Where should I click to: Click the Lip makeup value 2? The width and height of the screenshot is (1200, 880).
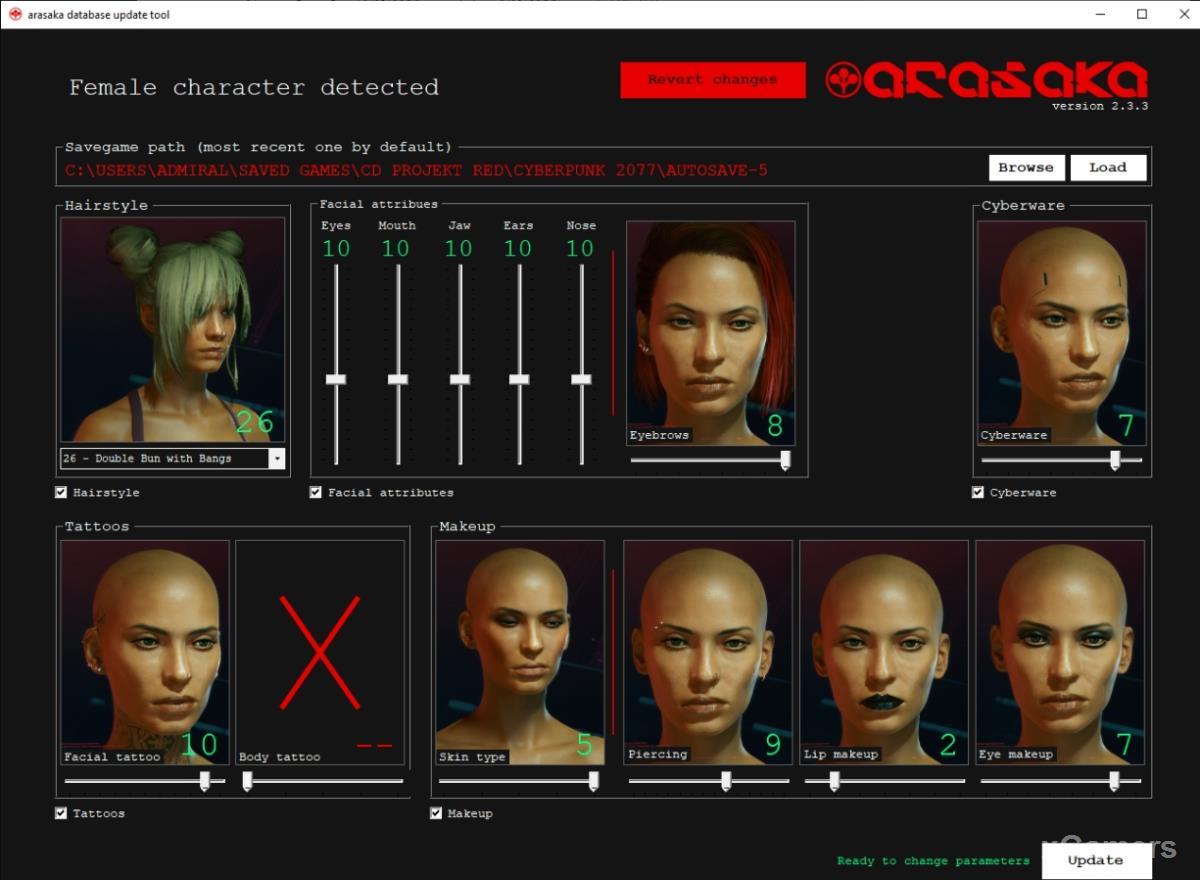[948, 745]
